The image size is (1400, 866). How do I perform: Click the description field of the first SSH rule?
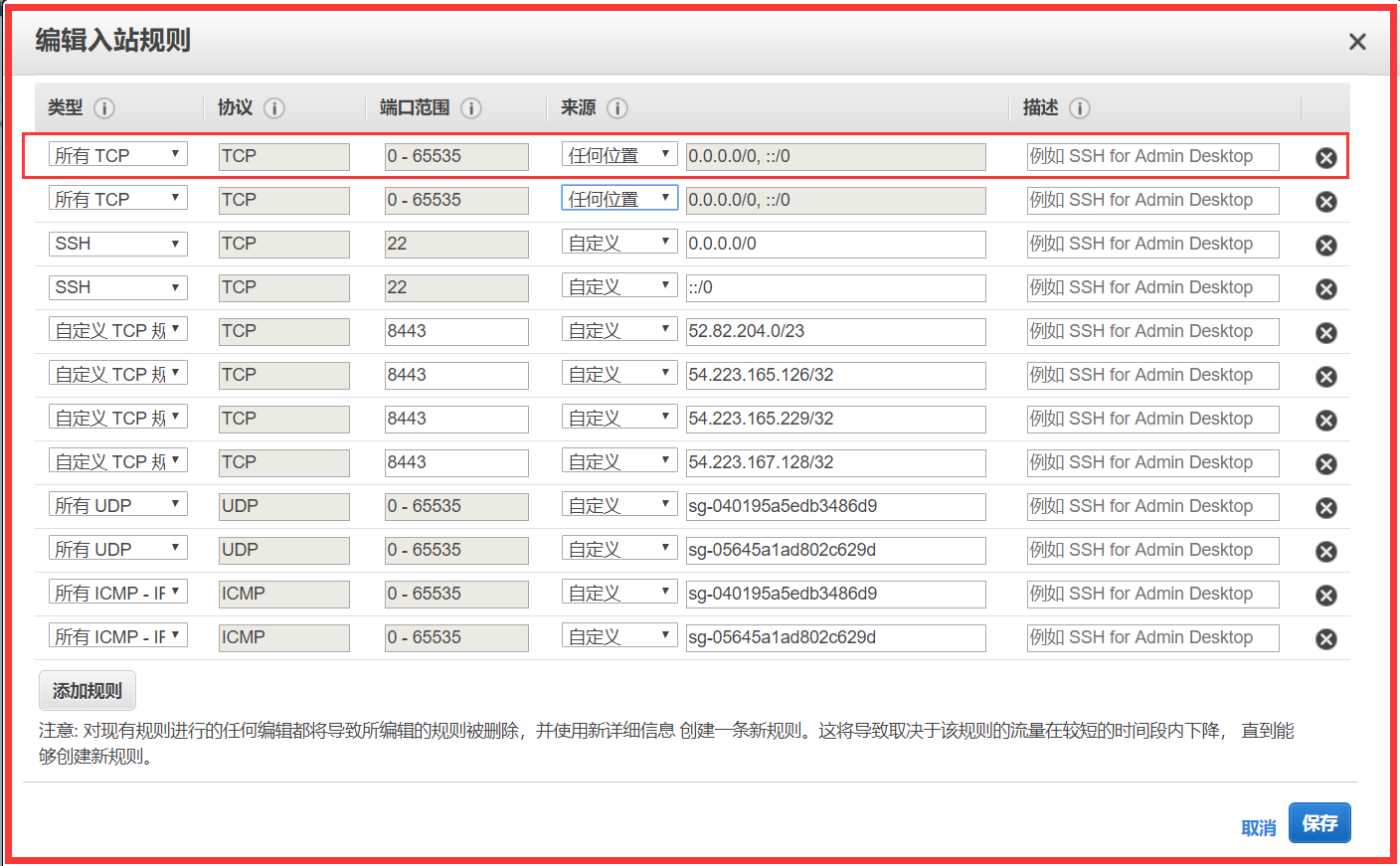(x=1151, y=244)
